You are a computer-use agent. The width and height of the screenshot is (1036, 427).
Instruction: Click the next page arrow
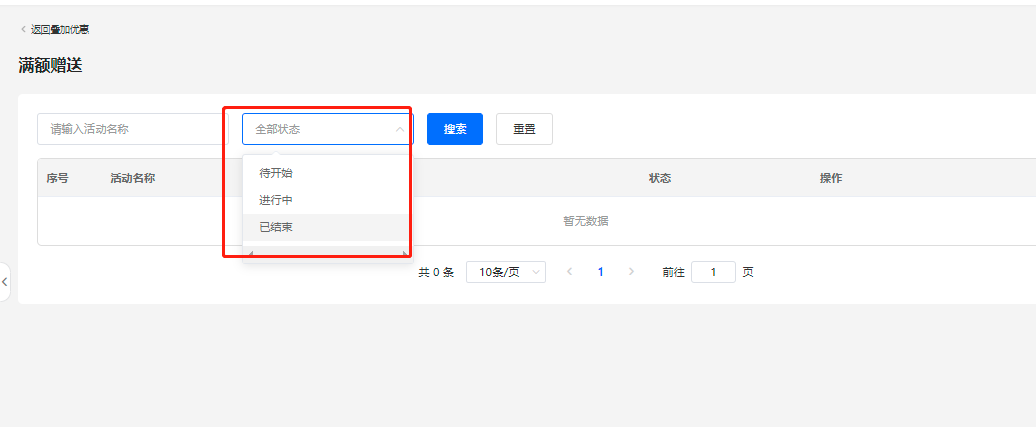point(631,272)
